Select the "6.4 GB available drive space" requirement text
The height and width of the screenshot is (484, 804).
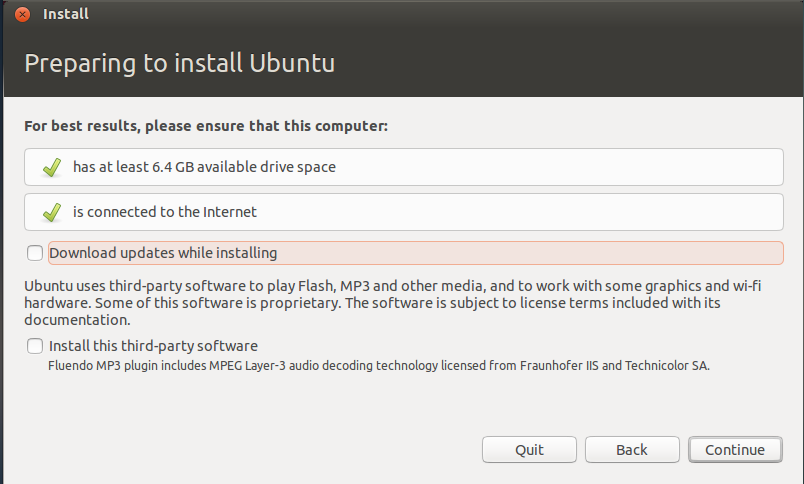(204, 167)
